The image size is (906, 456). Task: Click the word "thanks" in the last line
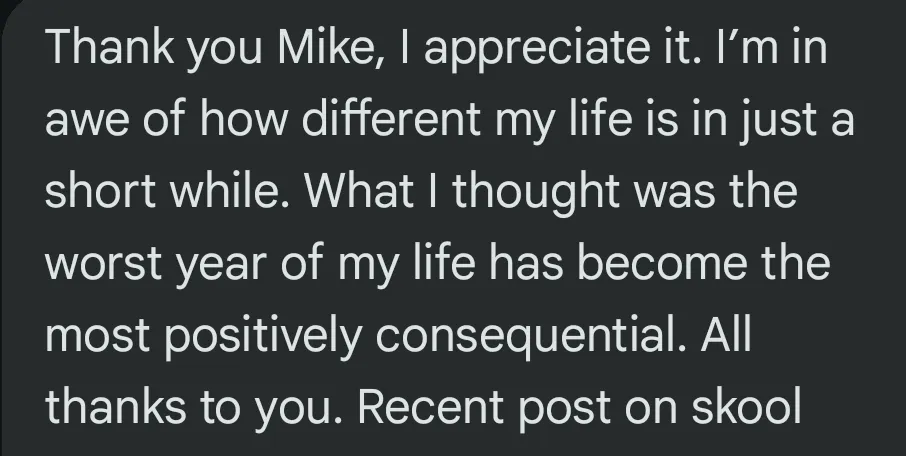[x=116, y=406]
